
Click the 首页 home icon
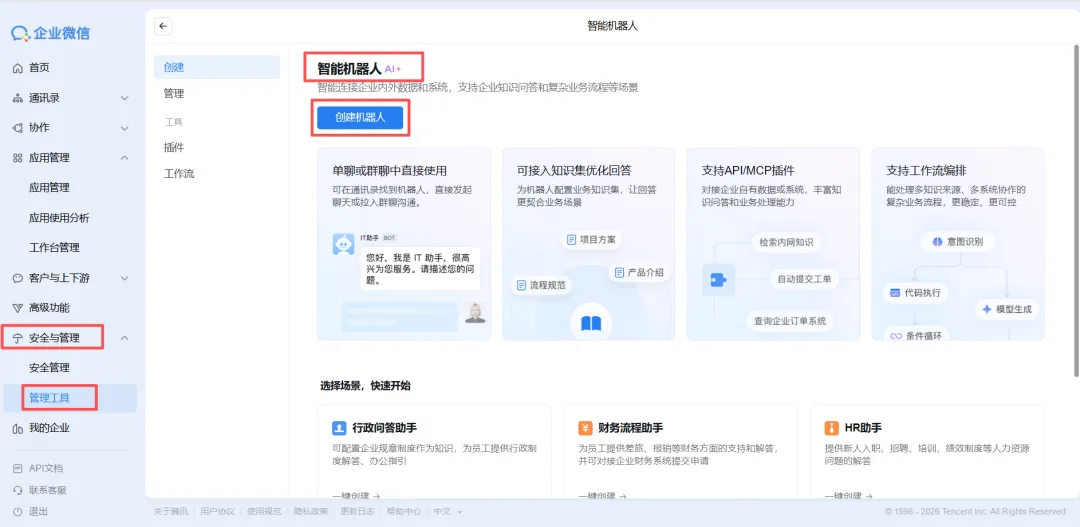pyautogui.click(x=18, y=68)
